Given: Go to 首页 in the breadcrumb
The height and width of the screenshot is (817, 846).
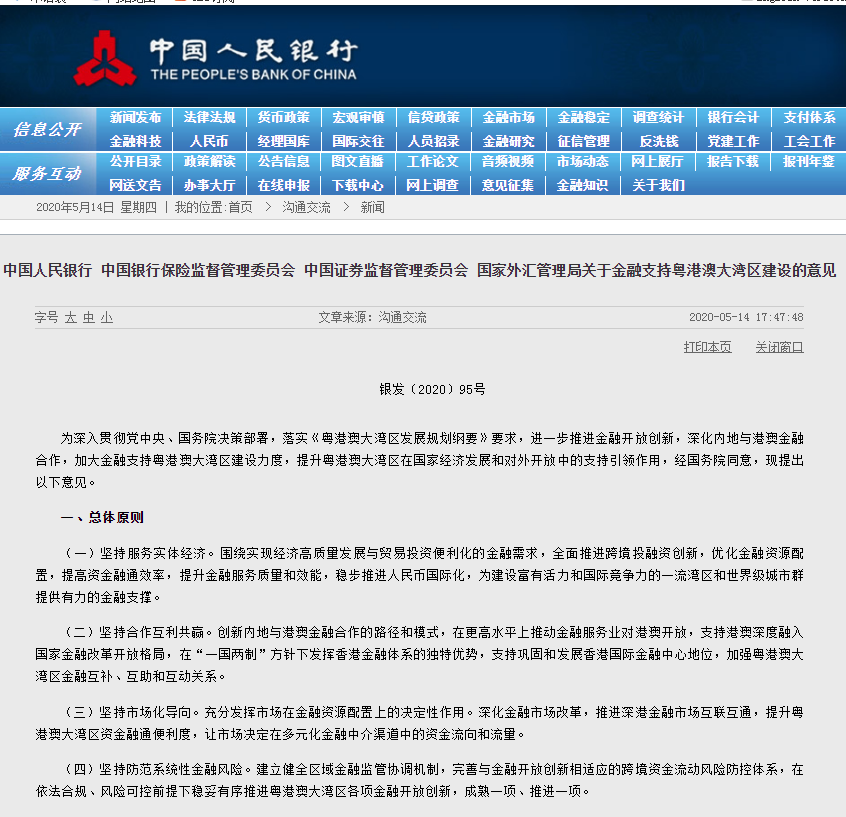Looking at the screenshot, I should (x=241, y=208).
